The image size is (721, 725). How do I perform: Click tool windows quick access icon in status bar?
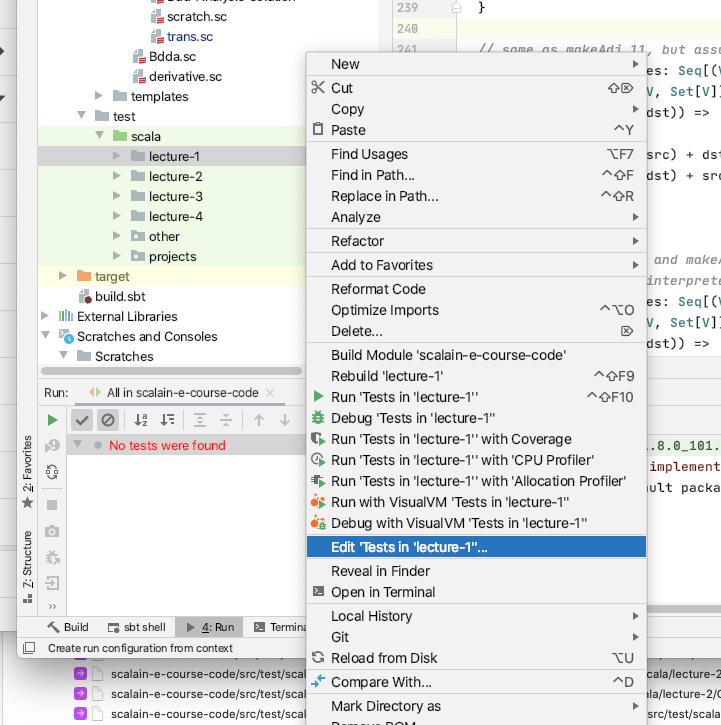coord(29,648)
